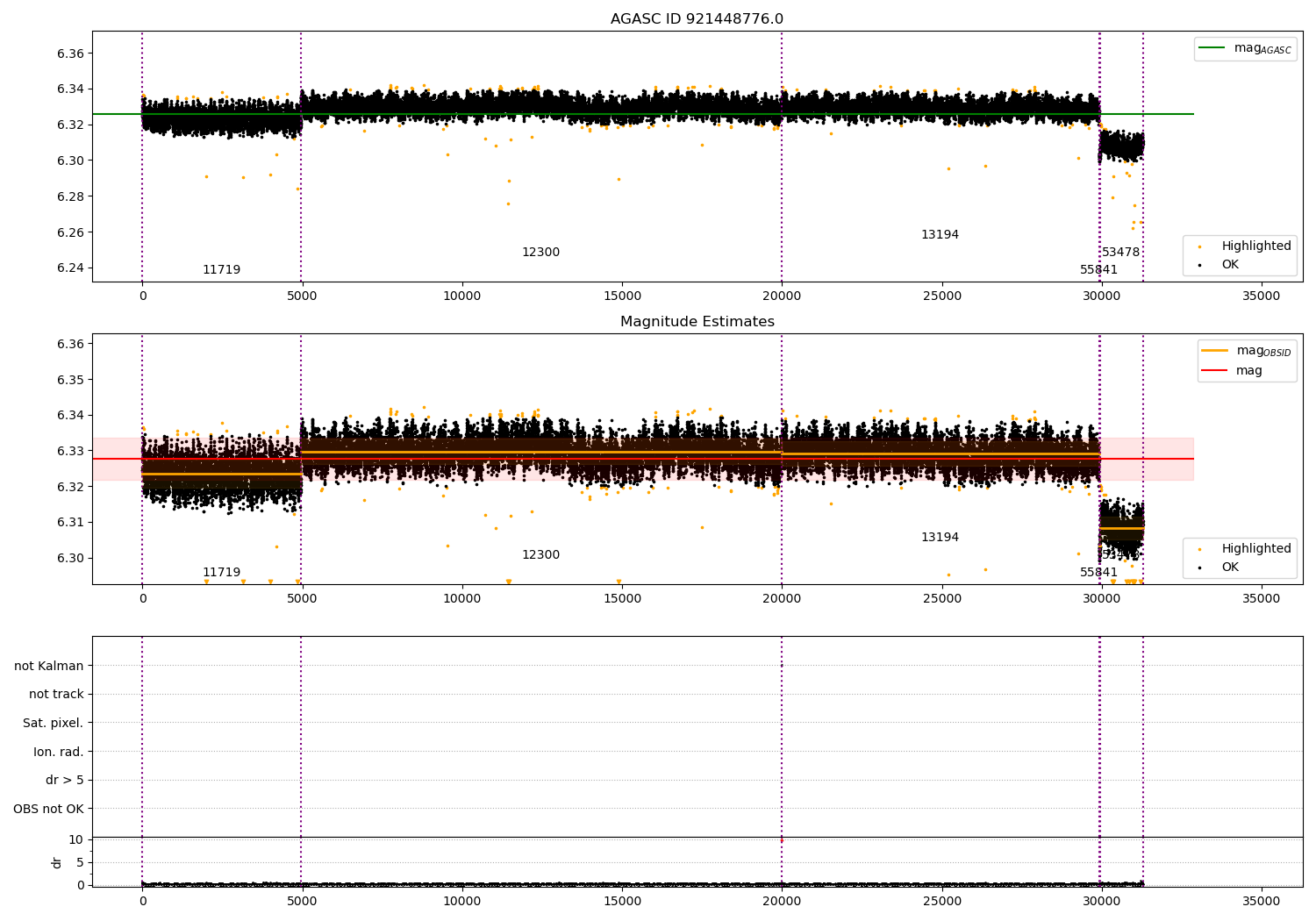Click the 6.31 y-axis tick label
Viewport: 1316px width, 921px height.
pos(71,523)
